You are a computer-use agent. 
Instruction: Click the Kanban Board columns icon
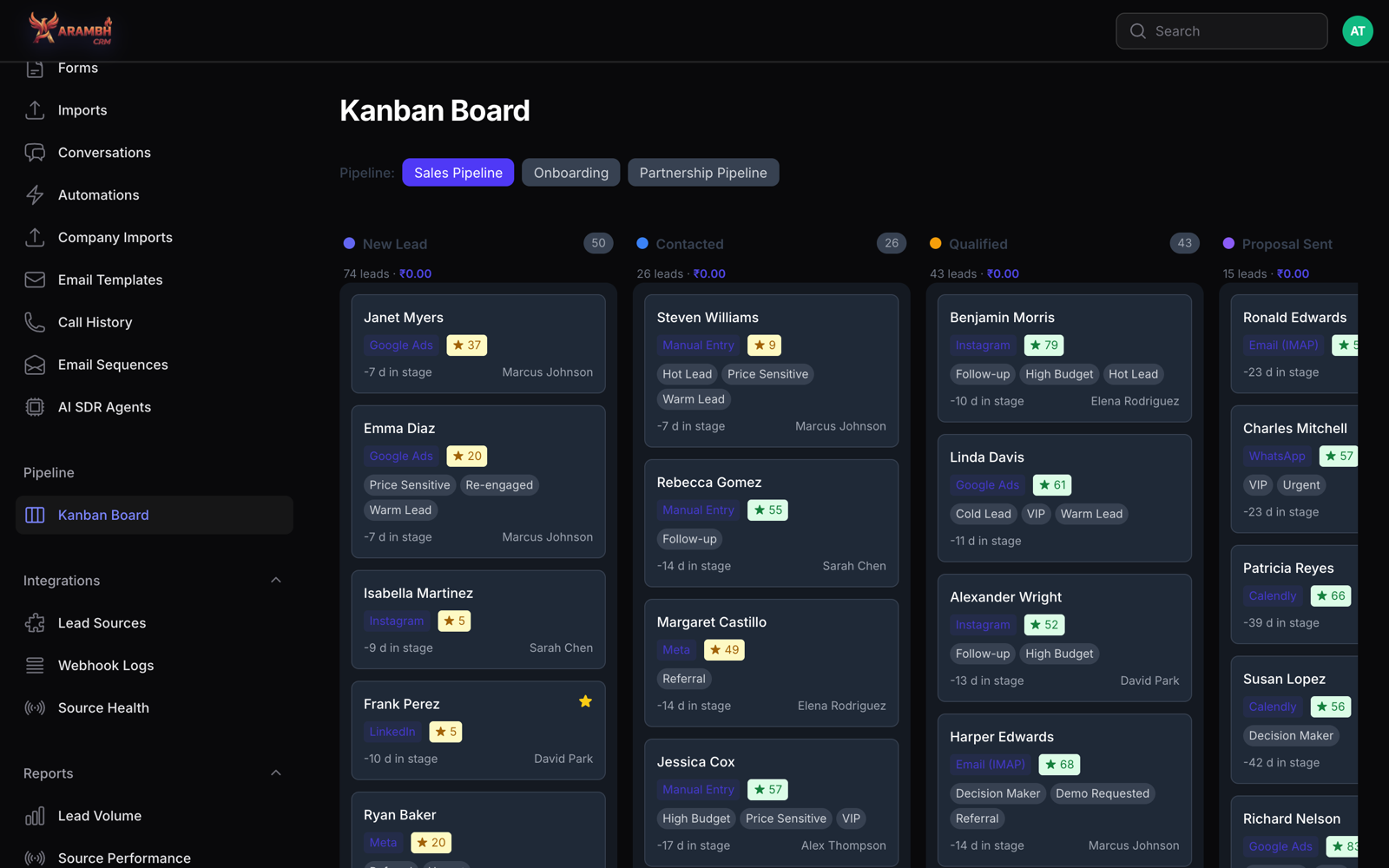tap(35, 515)
